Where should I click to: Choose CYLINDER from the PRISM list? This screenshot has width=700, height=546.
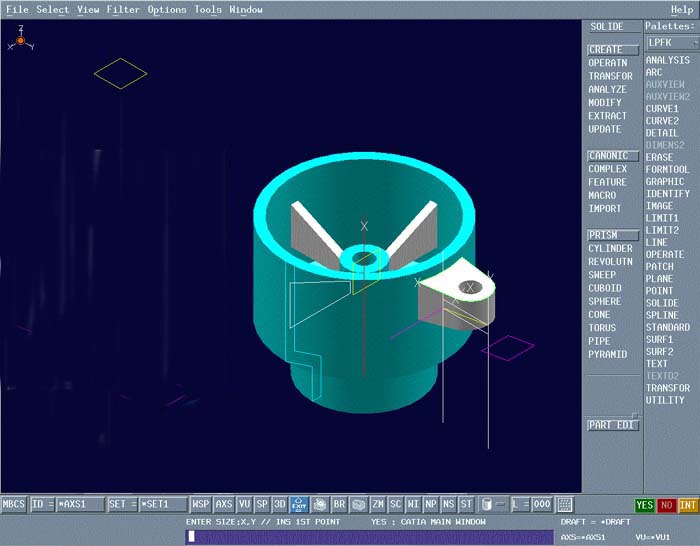tap(610, 249)
